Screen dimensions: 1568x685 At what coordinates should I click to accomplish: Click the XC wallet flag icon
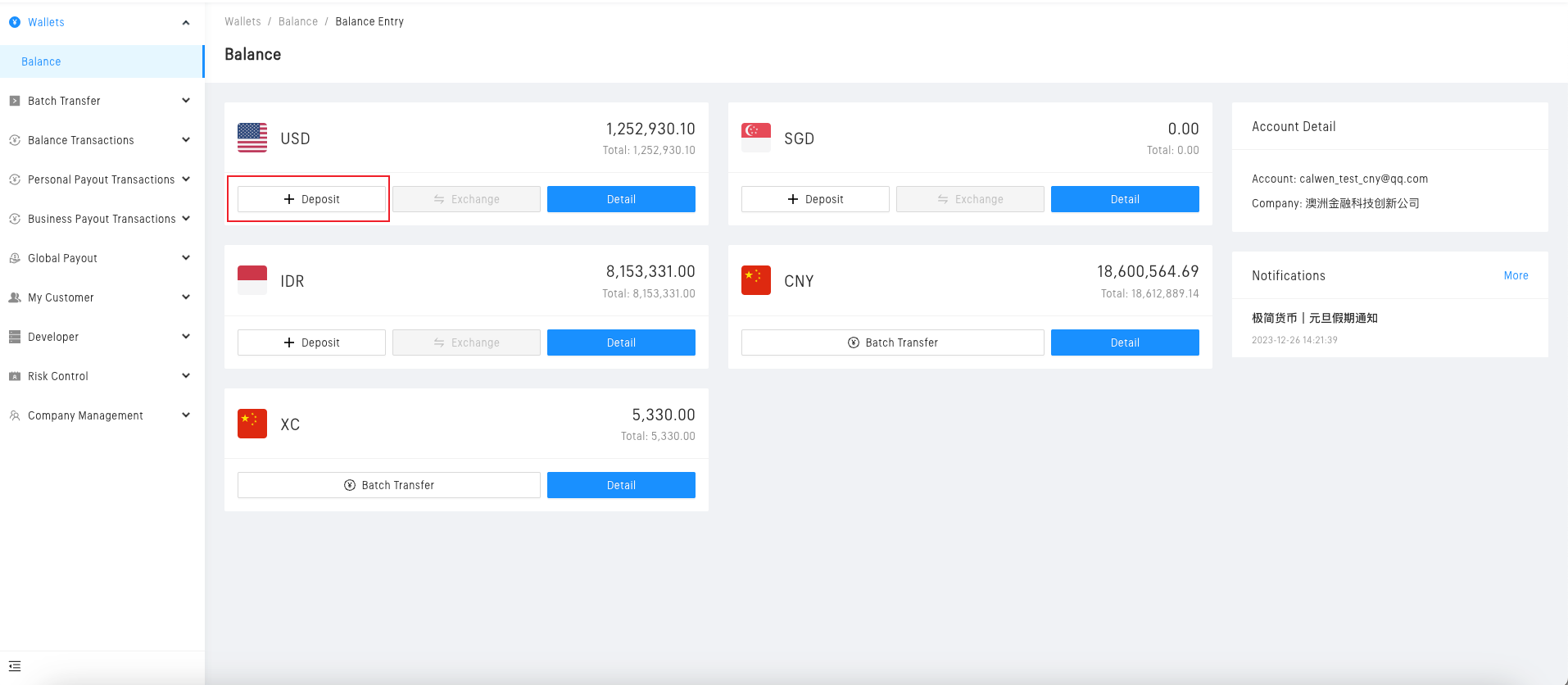click(252, 424)
